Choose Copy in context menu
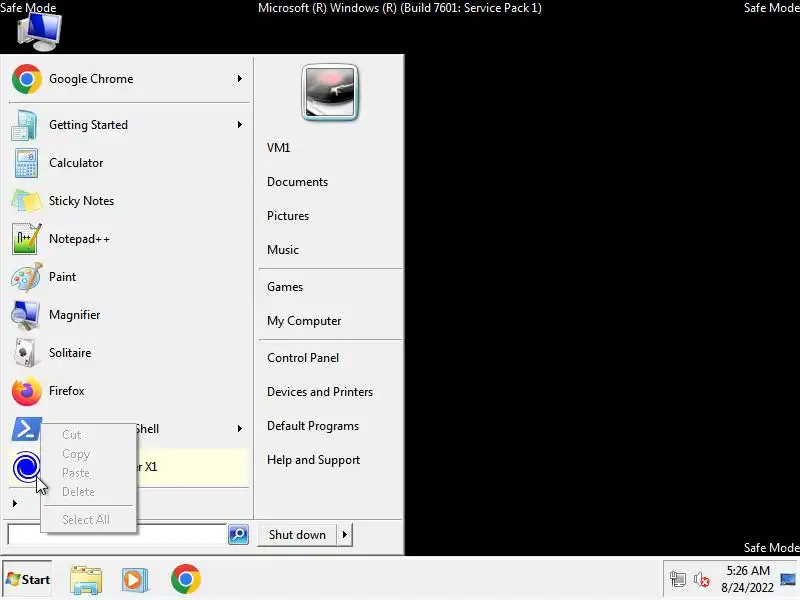 click(x=88, y=454)
